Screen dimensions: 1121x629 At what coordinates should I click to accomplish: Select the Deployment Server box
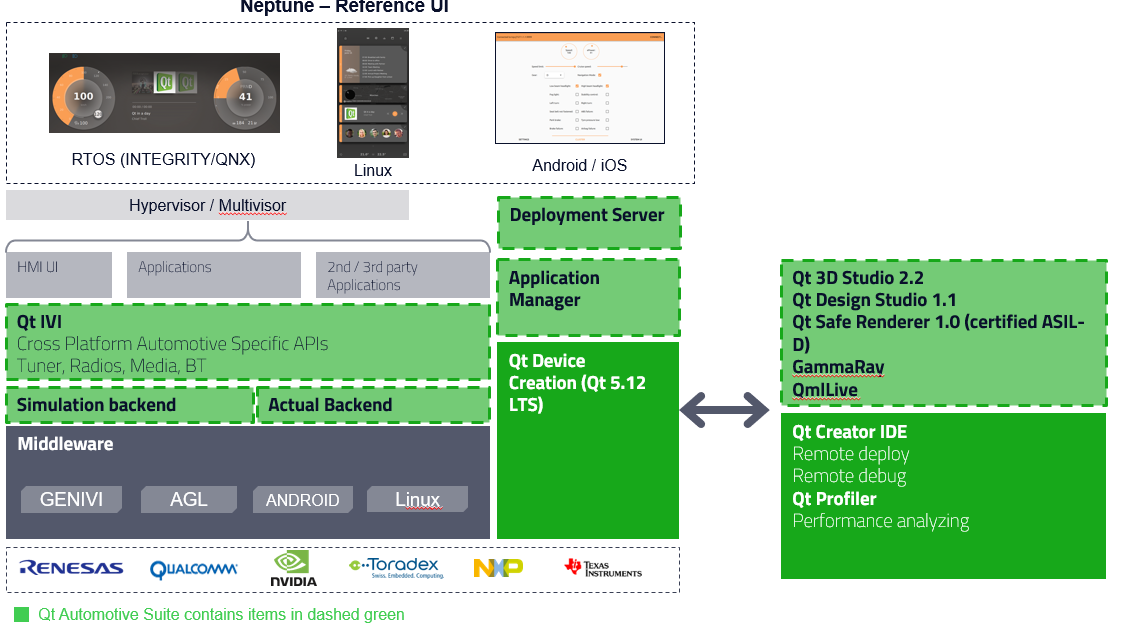tap(588, 222)
